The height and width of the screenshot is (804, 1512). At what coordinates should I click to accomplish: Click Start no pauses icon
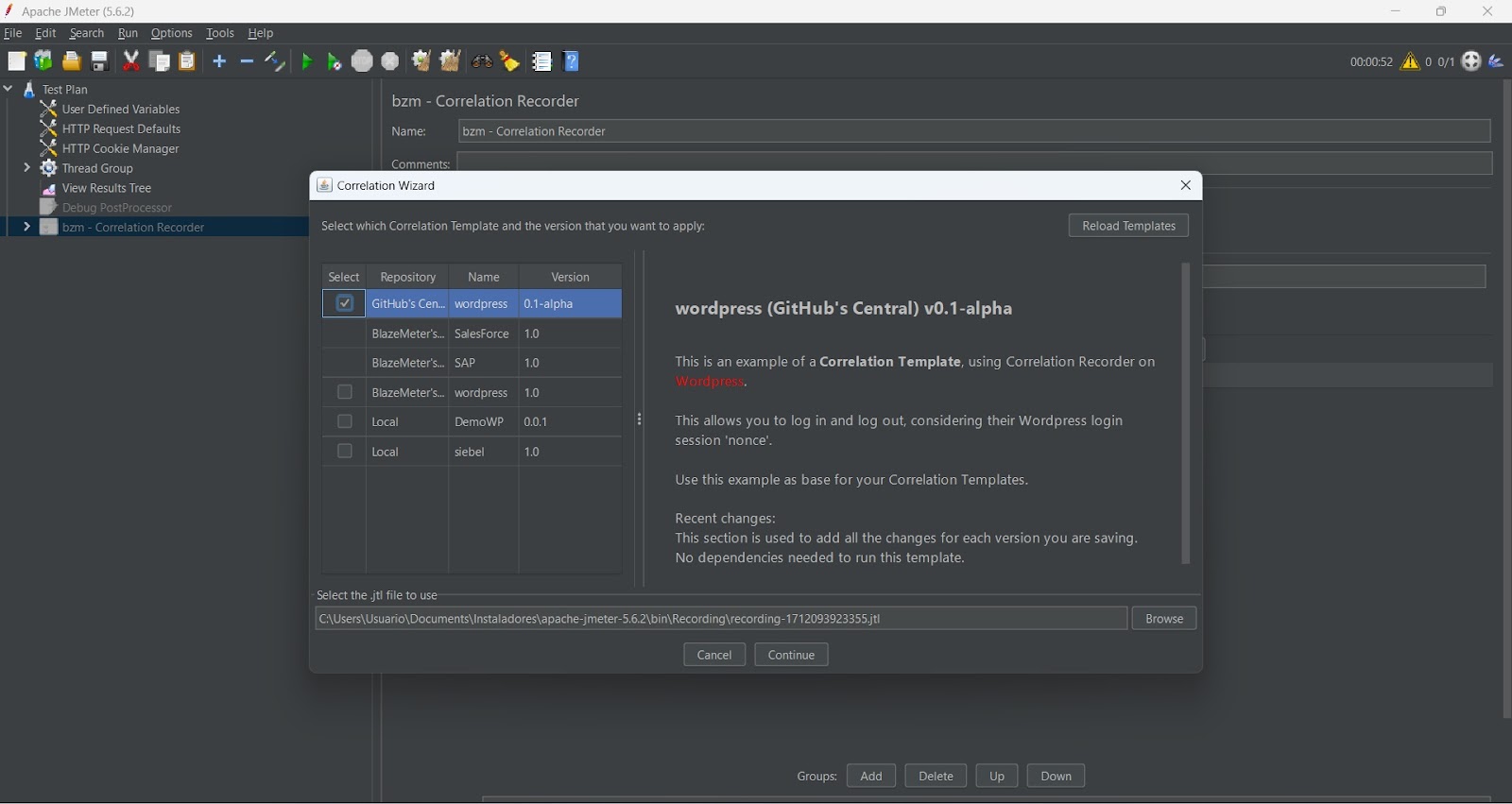pos(335,61)
